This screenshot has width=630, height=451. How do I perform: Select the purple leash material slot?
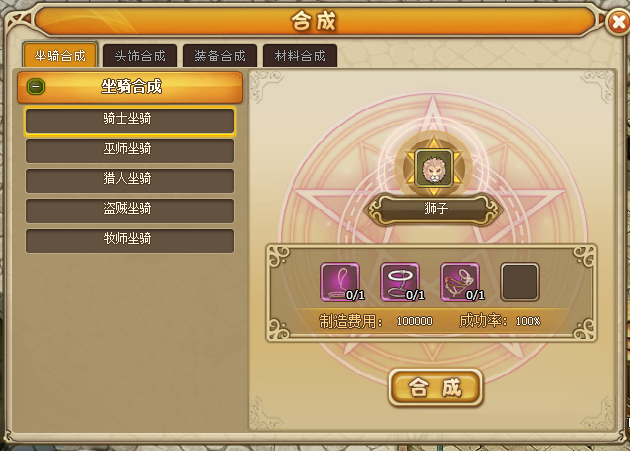point(340,282)
